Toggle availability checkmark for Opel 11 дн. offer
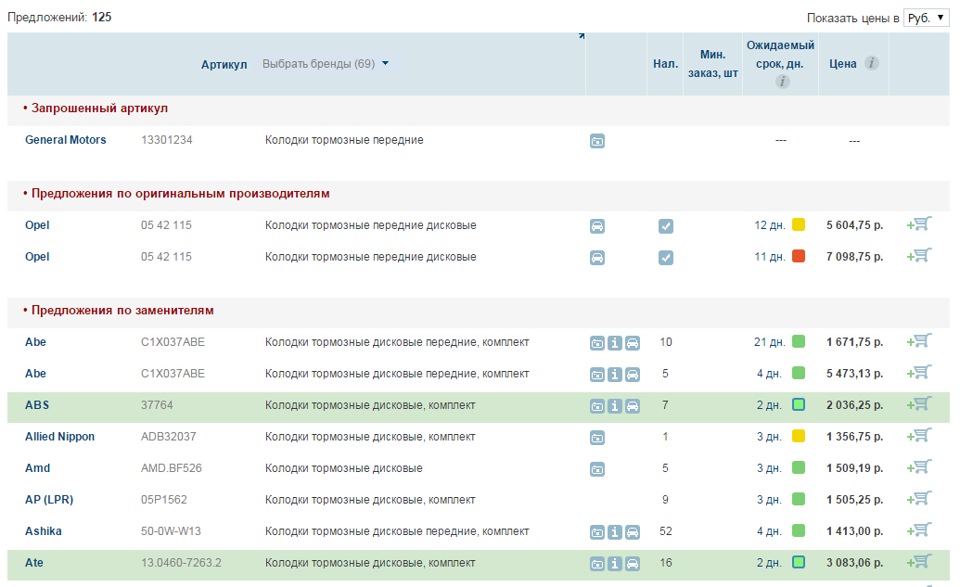Viewport: 960px width, 587px height. click(x=666, y=258)
